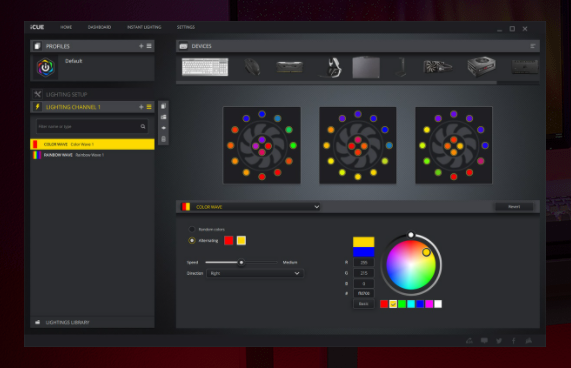Select the keyboard device thumbnail
Screen dimensions: 571x368
pyautogui.click(x=205, y=67)
